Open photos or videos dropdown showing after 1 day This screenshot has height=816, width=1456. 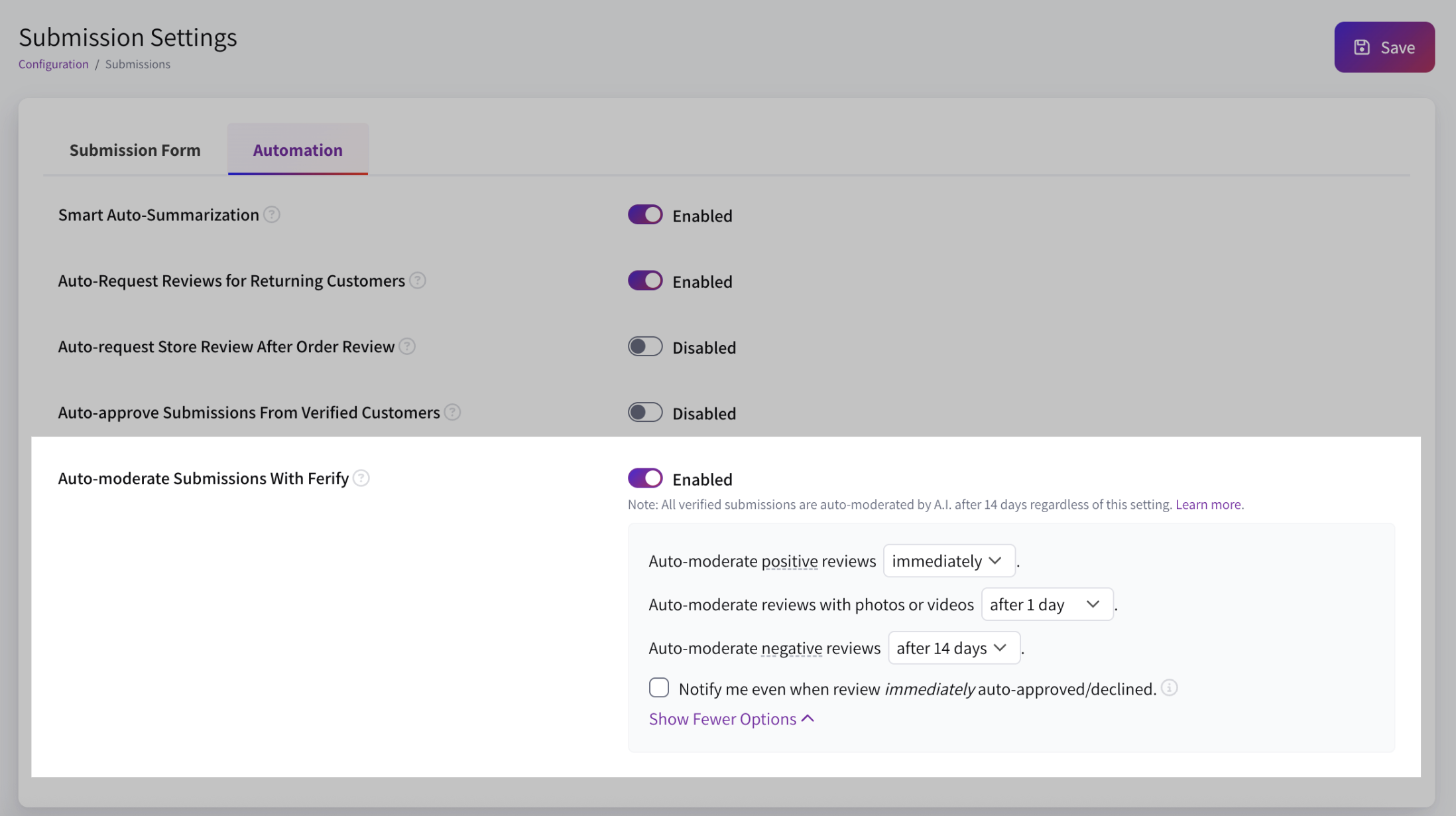1046,604
